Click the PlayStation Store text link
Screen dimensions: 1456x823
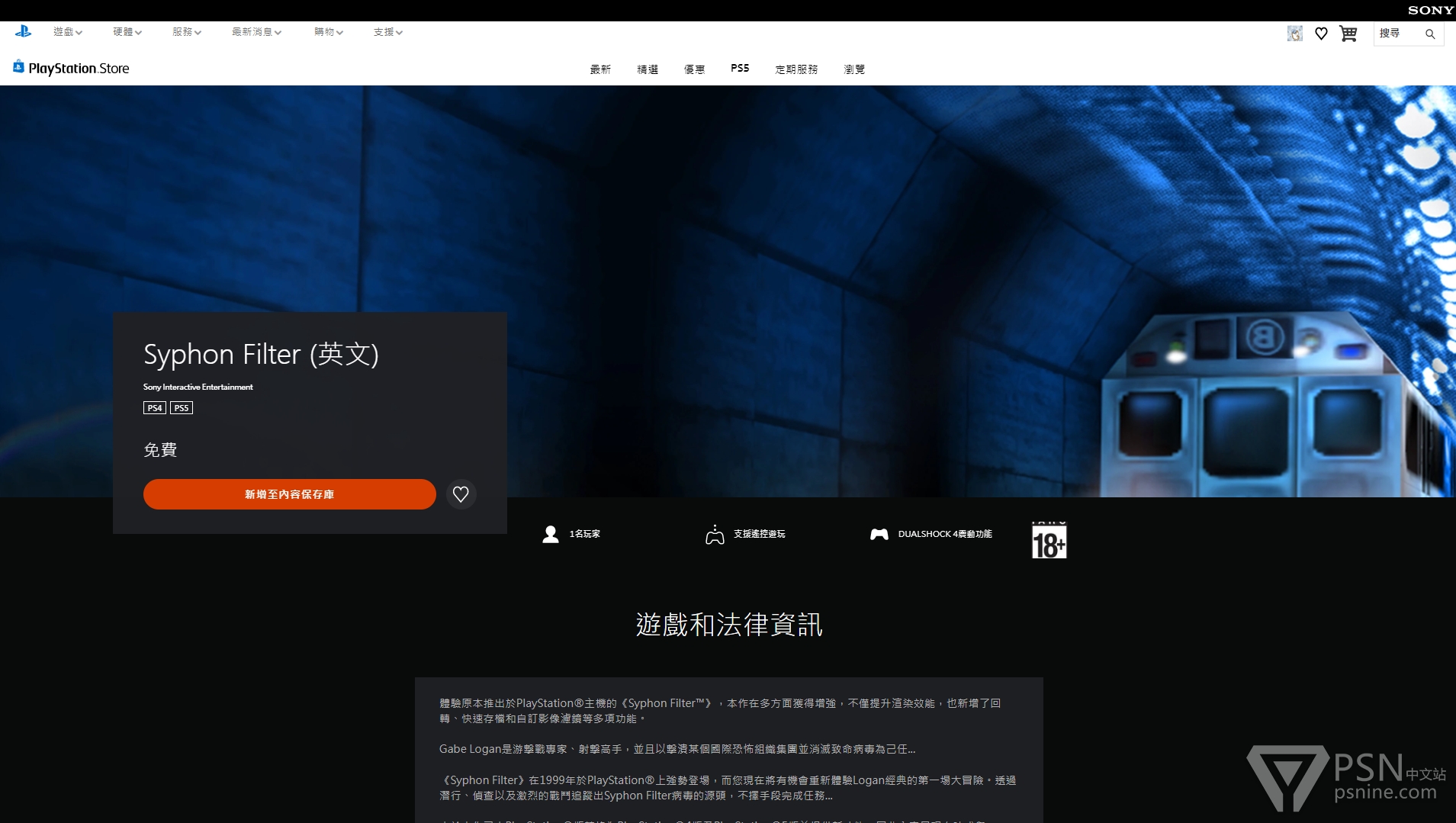[x=79, y=68]
